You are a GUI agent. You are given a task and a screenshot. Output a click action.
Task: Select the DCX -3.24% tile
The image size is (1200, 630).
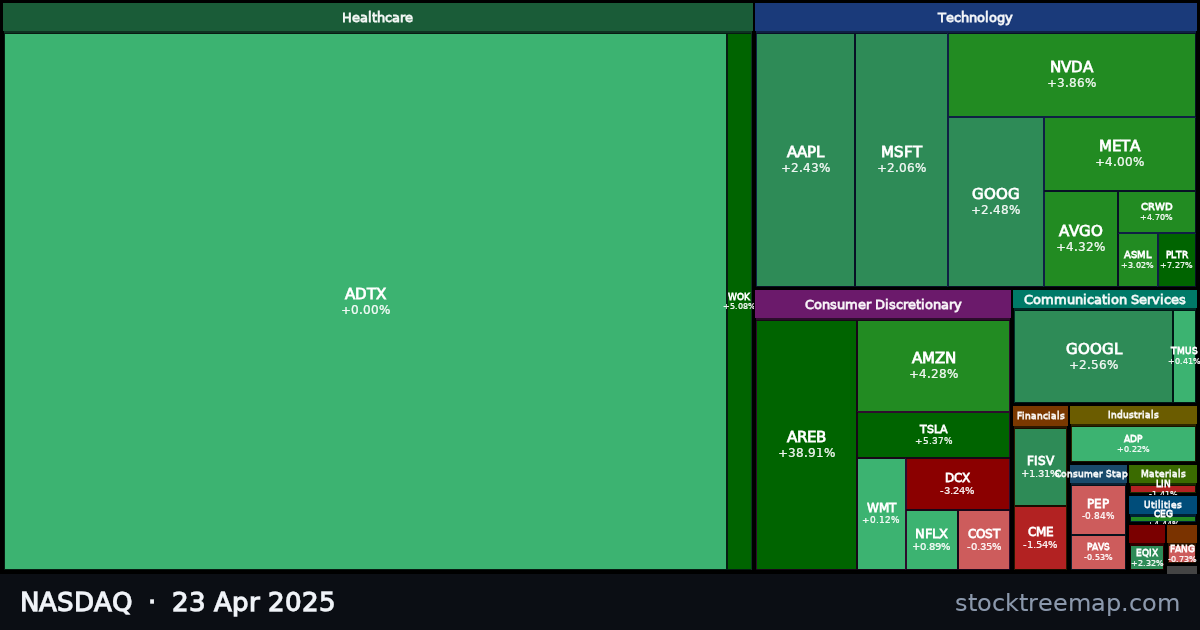pos(958,484)
